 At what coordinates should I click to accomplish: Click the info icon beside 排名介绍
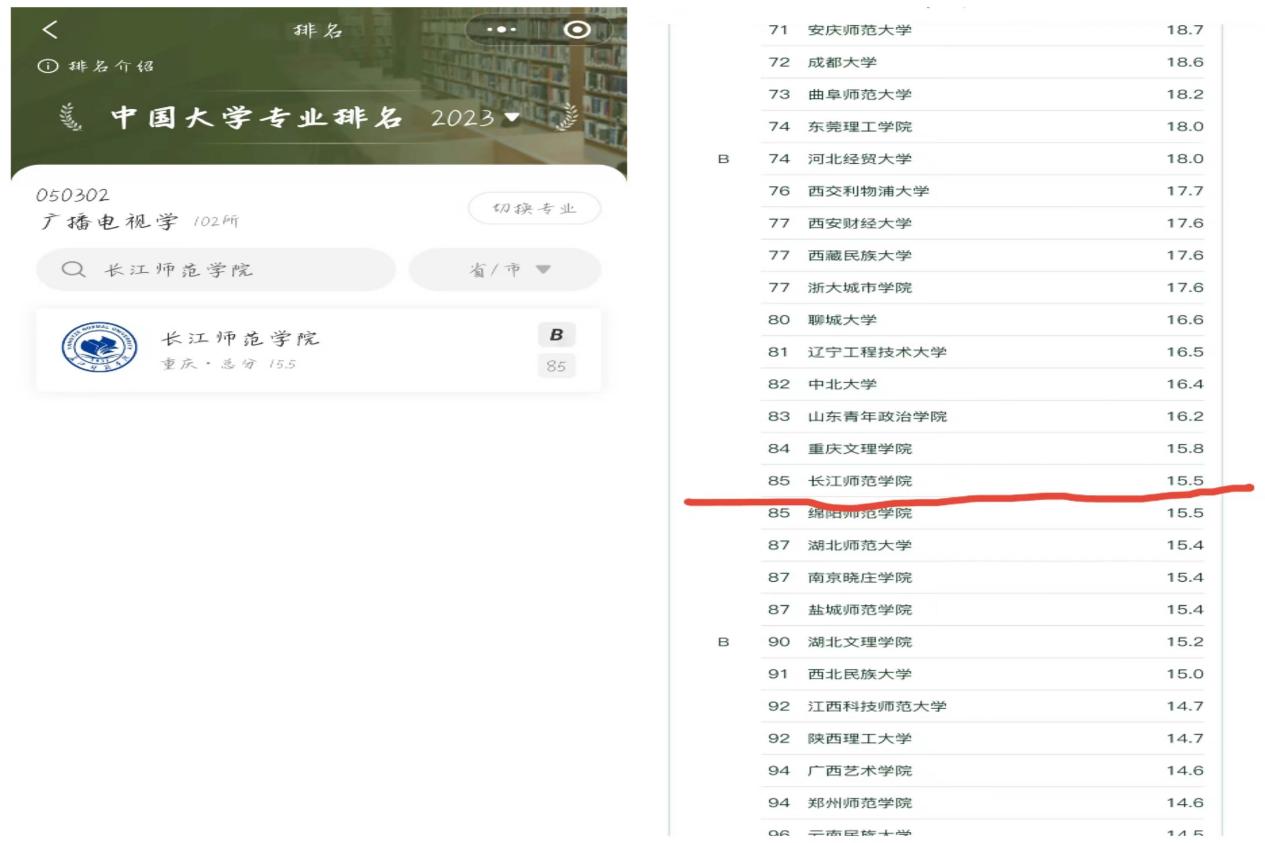[x=43, y=66]
